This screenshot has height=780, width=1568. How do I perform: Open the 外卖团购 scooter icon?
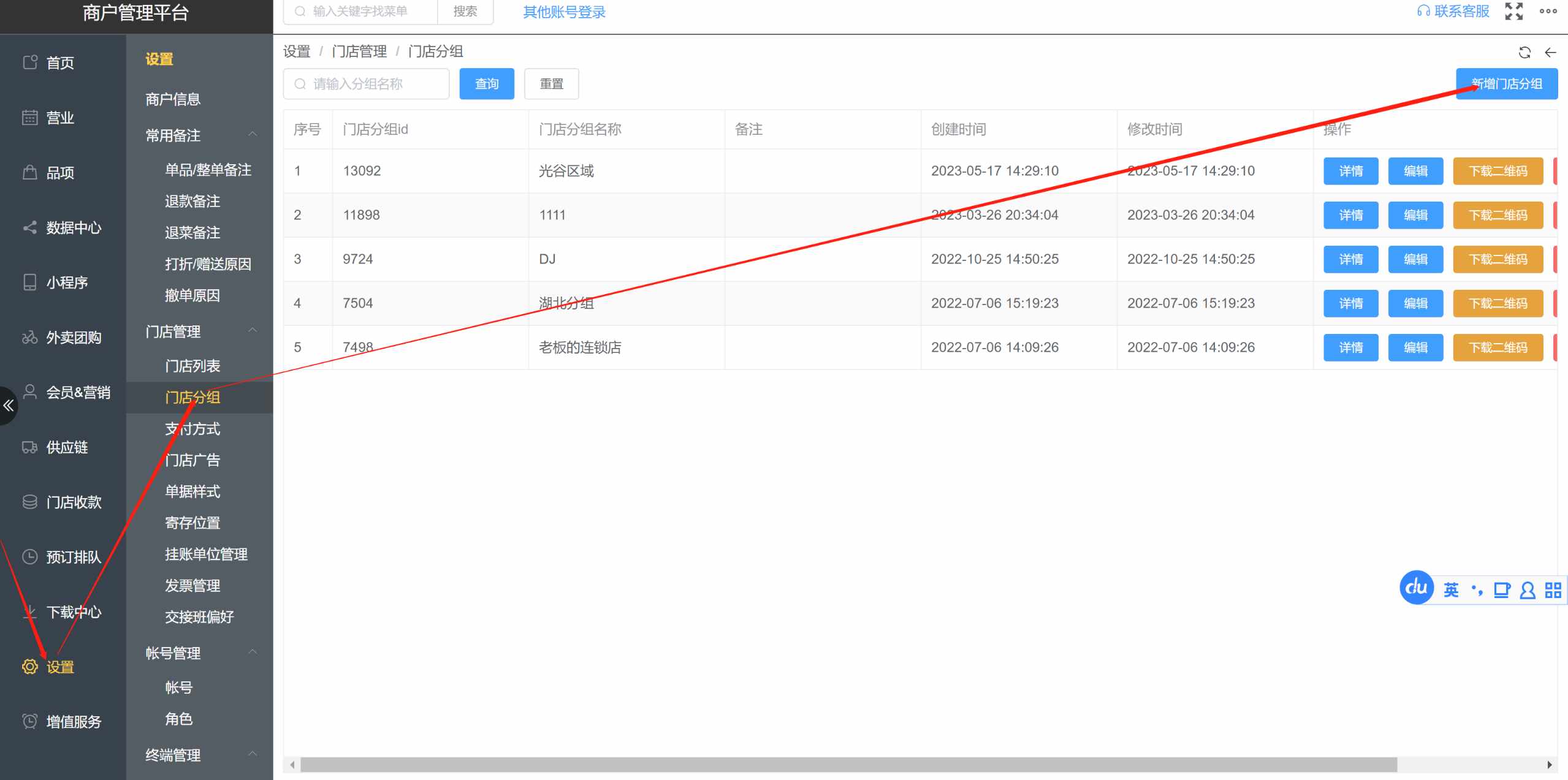(x=30, y=337)
